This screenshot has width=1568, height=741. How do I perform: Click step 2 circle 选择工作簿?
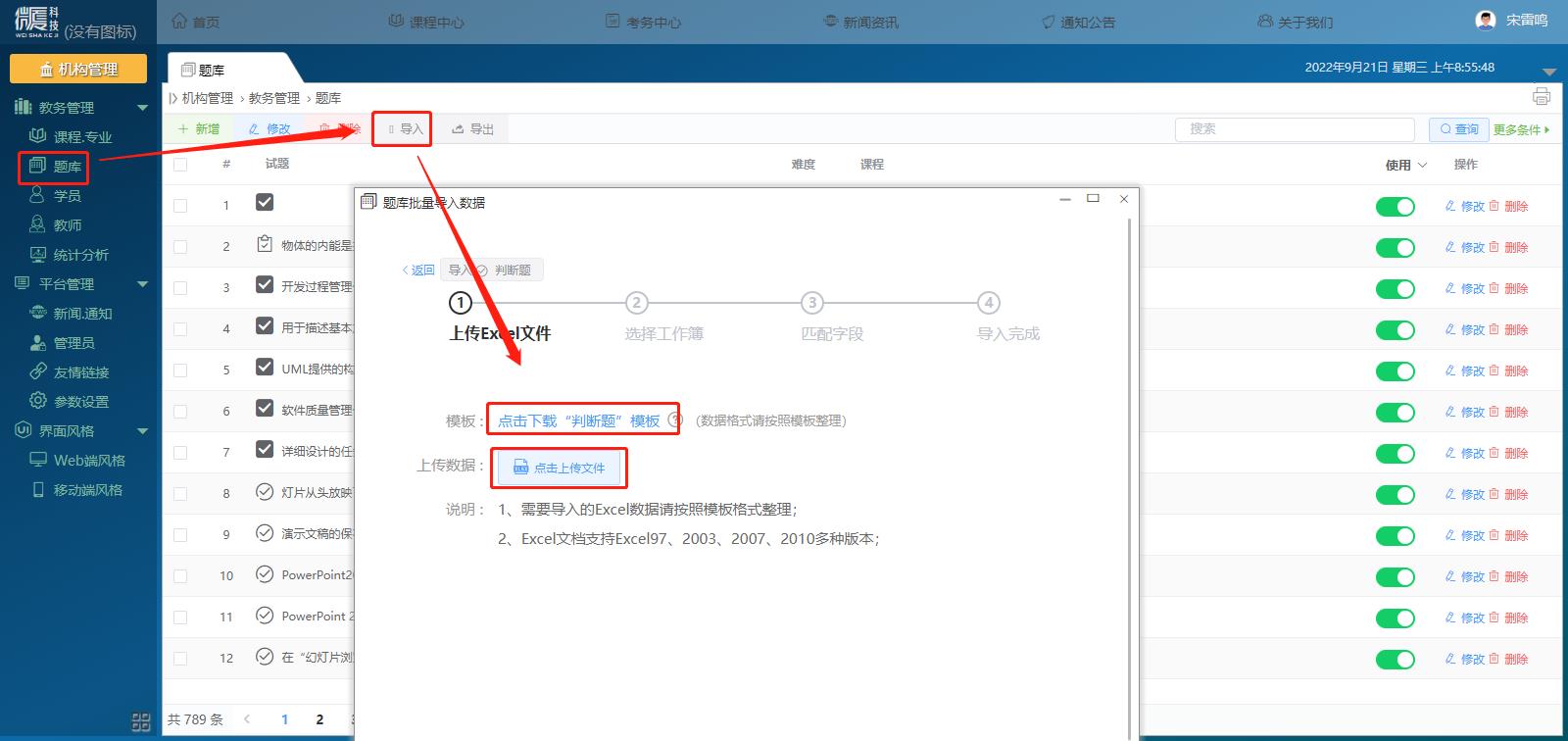click(636, 303)
